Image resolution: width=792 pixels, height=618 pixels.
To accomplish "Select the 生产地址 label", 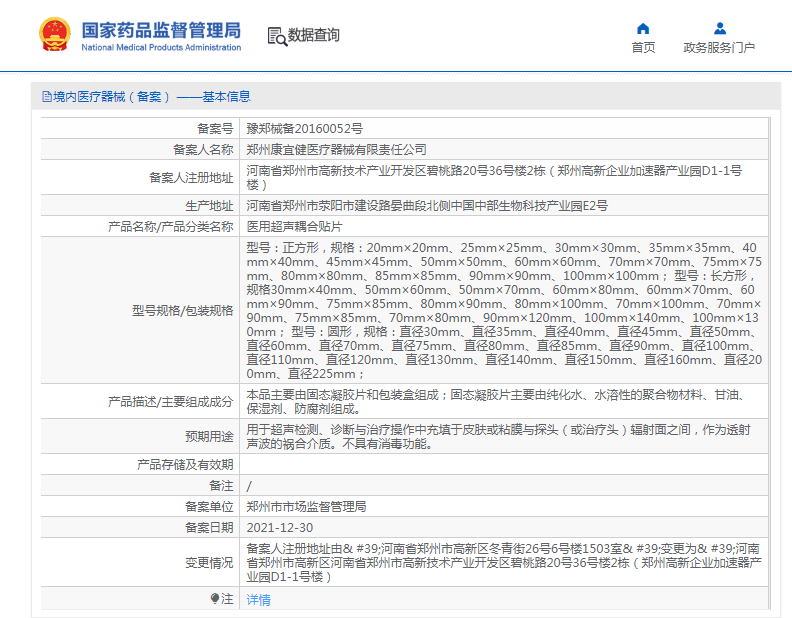I will (209, 206).
